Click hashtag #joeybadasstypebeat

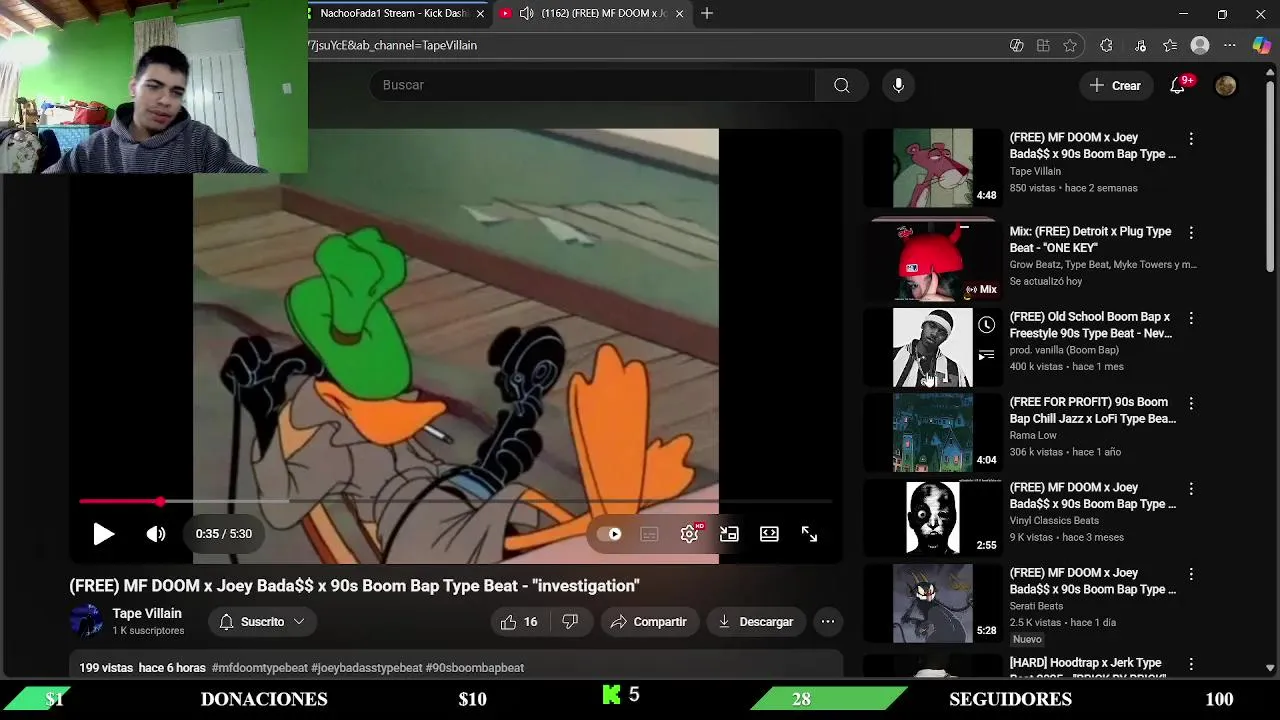tap(367, 668)
